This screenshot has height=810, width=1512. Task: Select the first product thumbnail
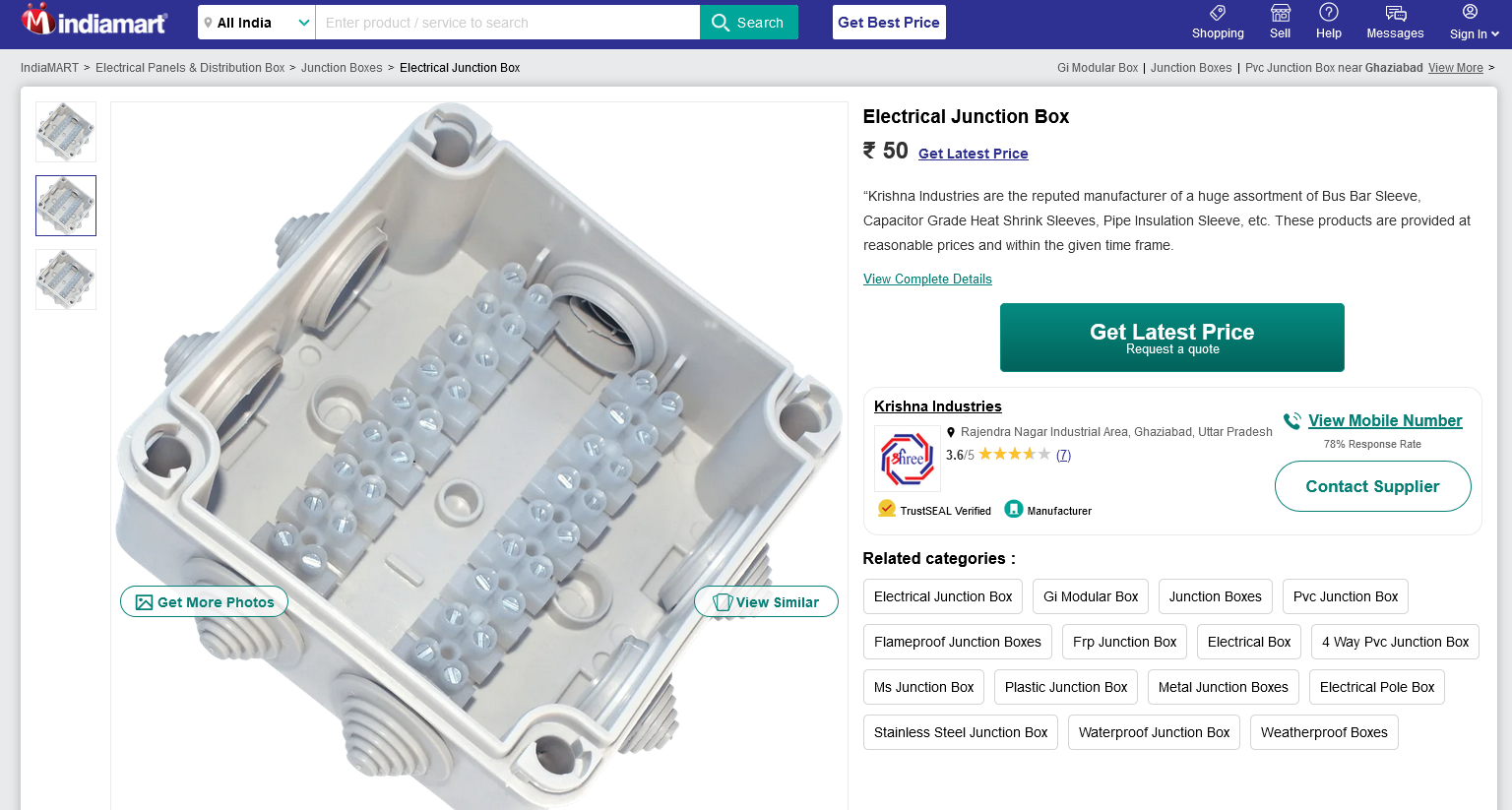click(66, 132)
